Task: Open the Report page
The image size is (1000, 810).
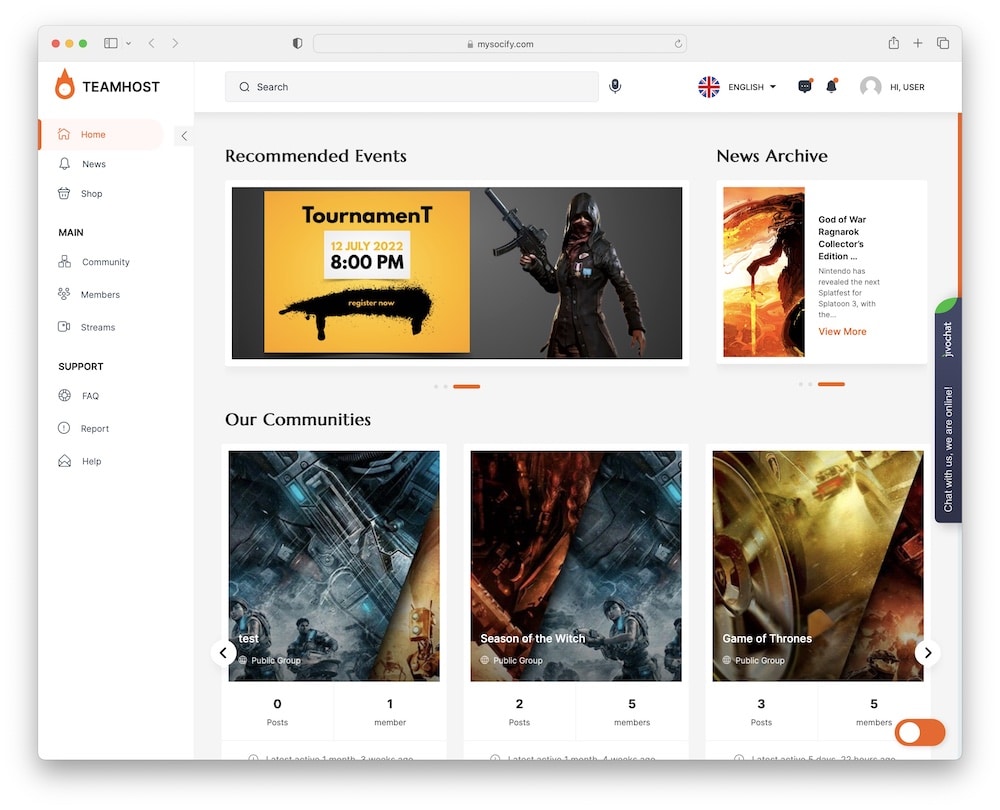Action: coord(94,429)
